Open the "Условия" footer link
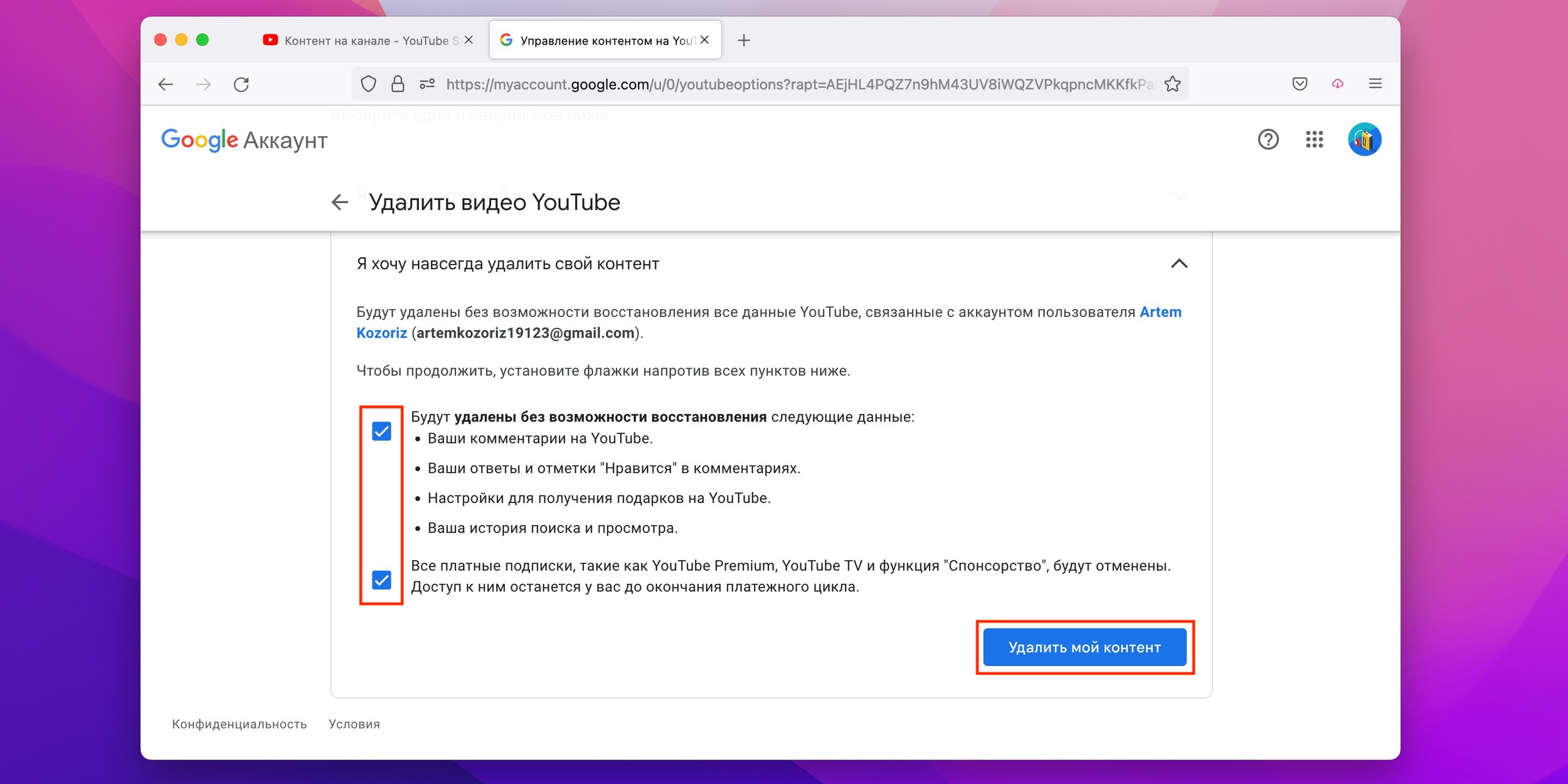The height and width of the screenshot is (784, 1568). pyautogui.click(x=354, y=724)
